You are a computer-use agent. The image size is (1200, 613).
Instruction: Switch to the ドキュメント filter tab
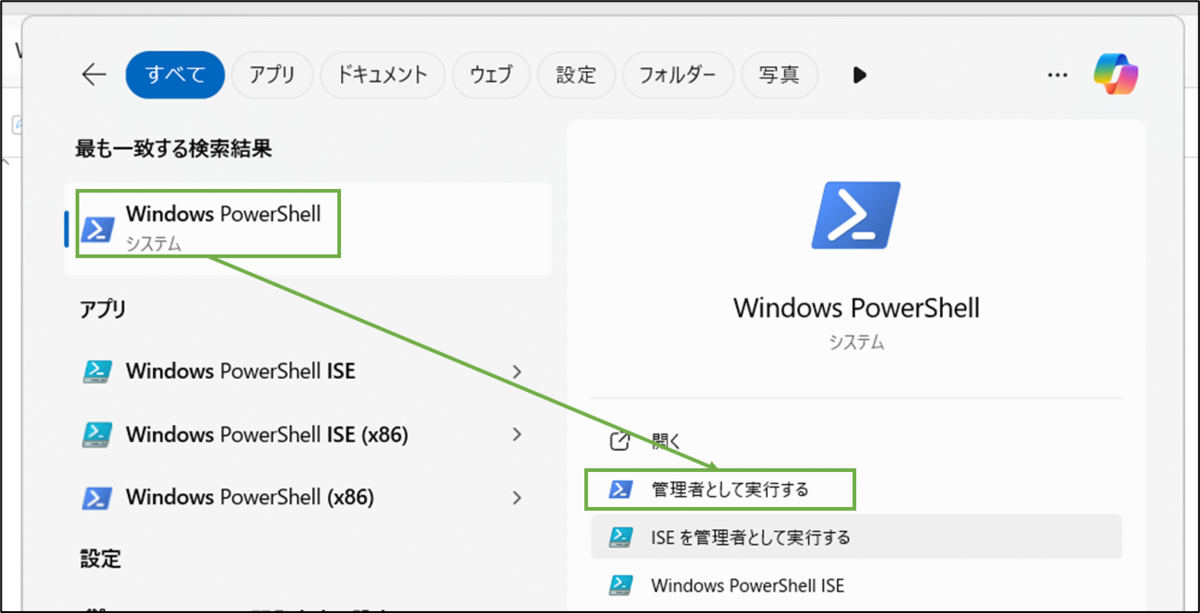tap(382, 75)
